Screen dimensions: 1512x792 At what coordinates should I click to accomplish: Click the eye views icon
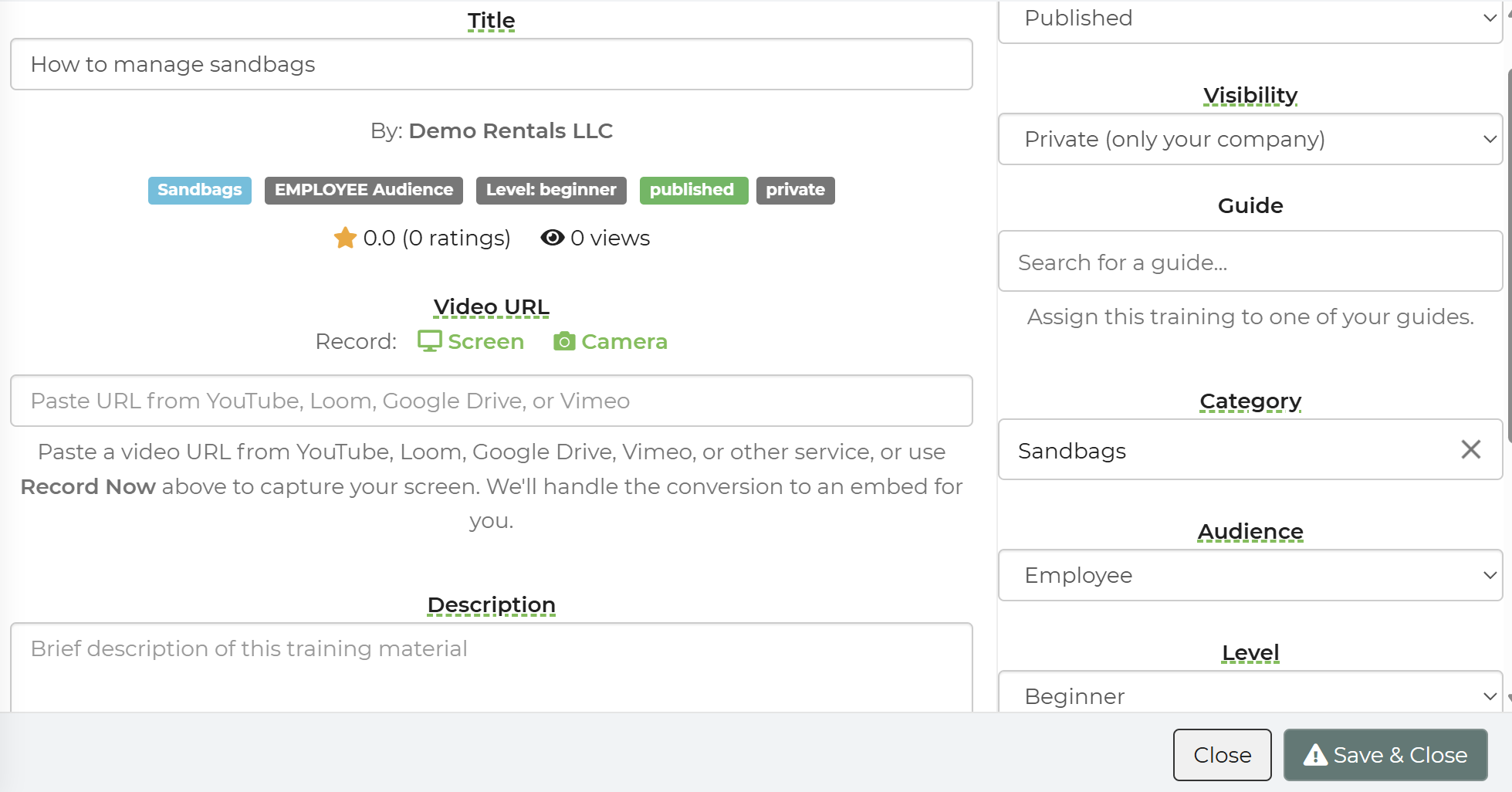pyautogui.click(x=552, y=238)
